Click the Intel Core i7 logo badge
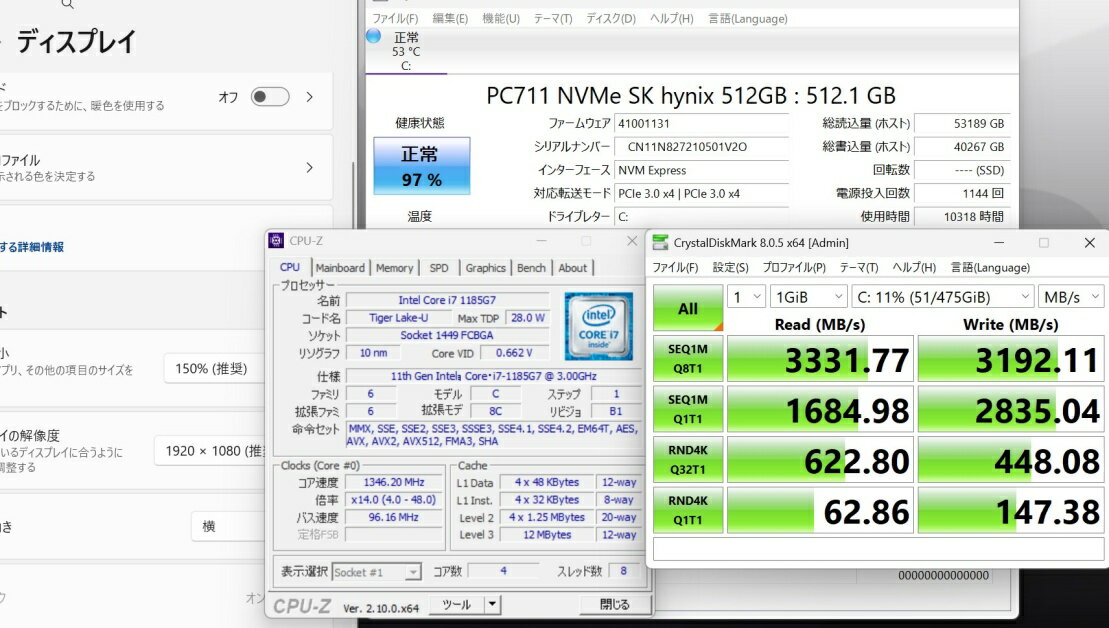This screenshot has height=628, width=1109. (598, 326)
